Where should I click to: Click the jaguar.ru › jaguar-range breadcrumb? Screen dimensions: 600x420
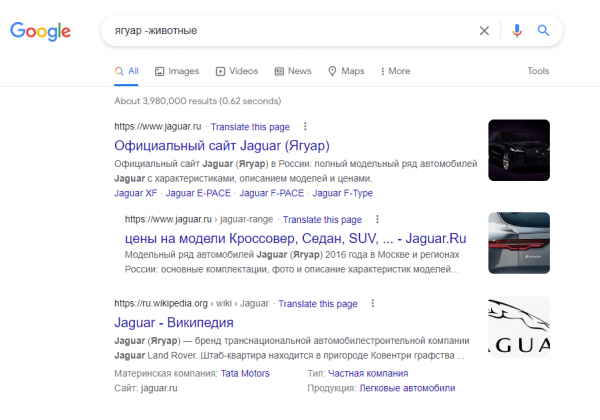point(199,220)
